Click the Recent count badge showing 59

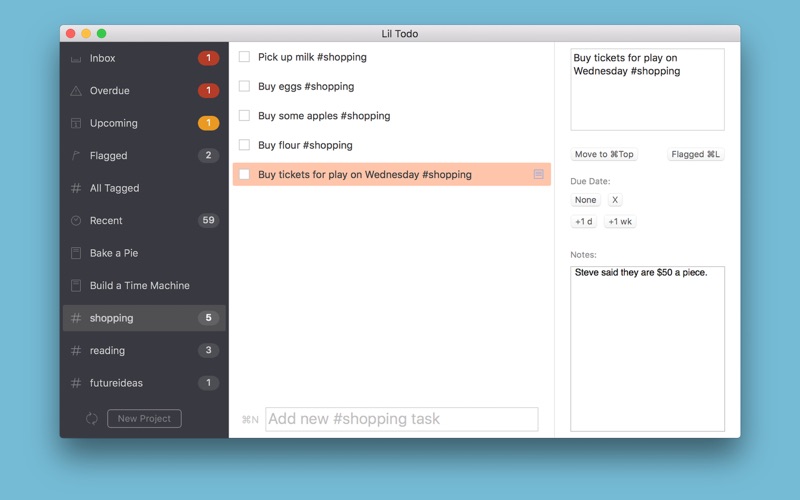[208, 220]
